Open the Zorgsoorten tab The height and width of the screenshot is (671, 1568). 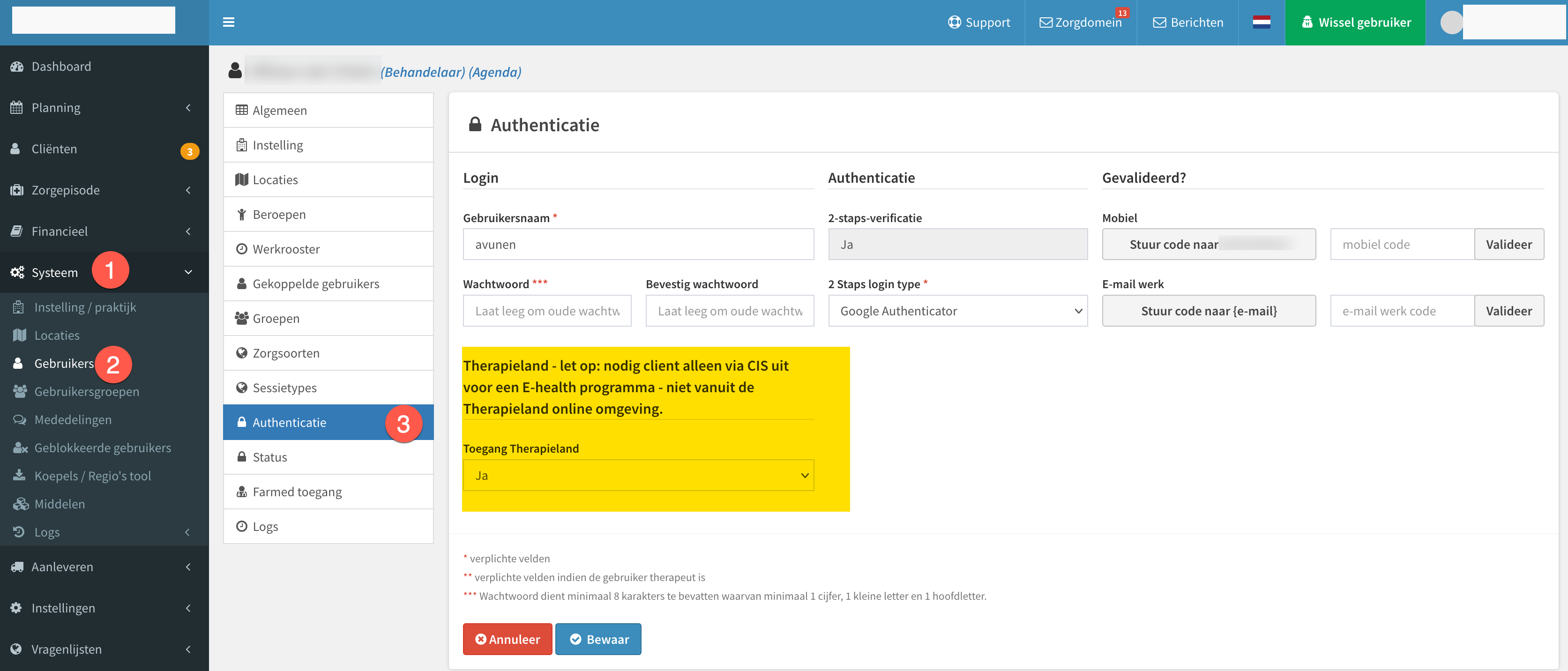click(x=328, y=353)
